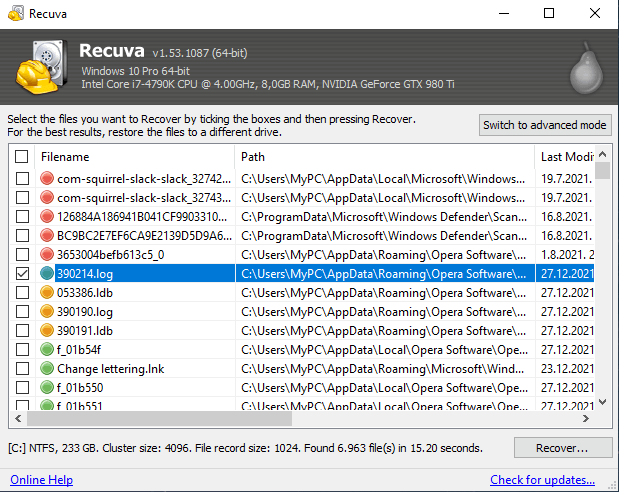Tick checkbox for 3653004befb613c5_0
The image size is (619, 492).
tap(23, 254)
